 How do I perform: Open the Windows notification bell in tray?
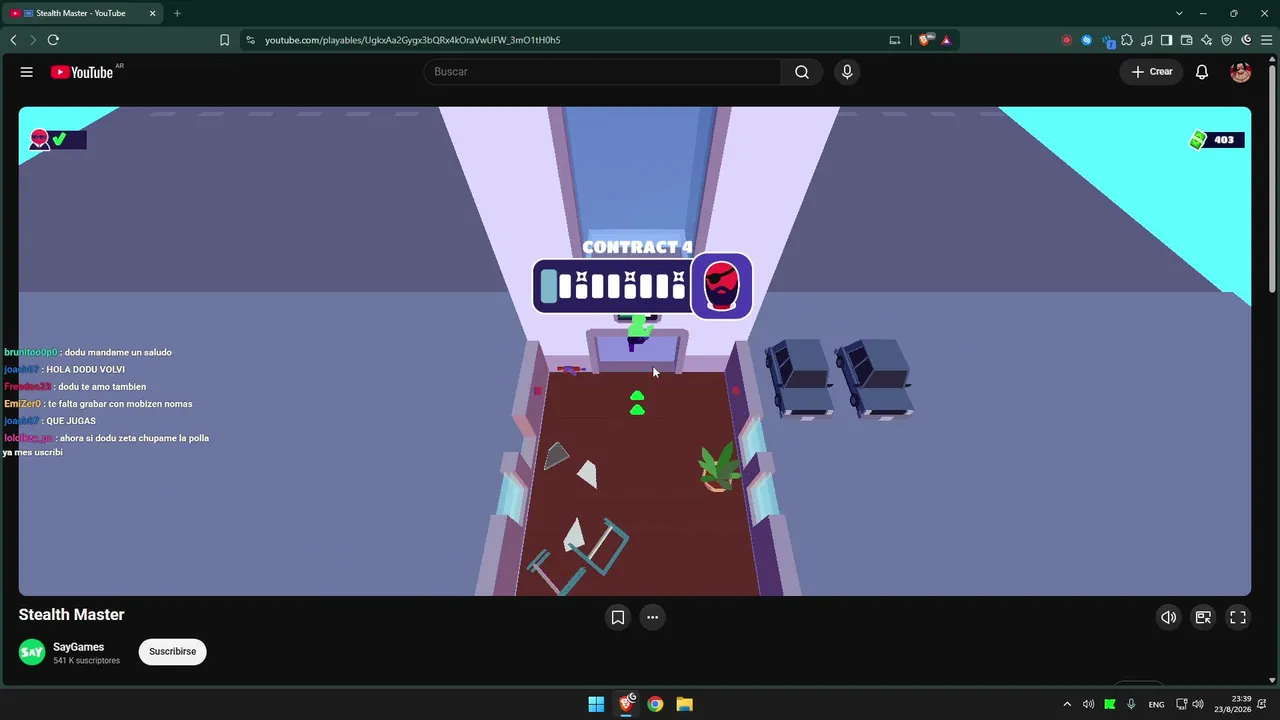click(x=1263, y=704)
